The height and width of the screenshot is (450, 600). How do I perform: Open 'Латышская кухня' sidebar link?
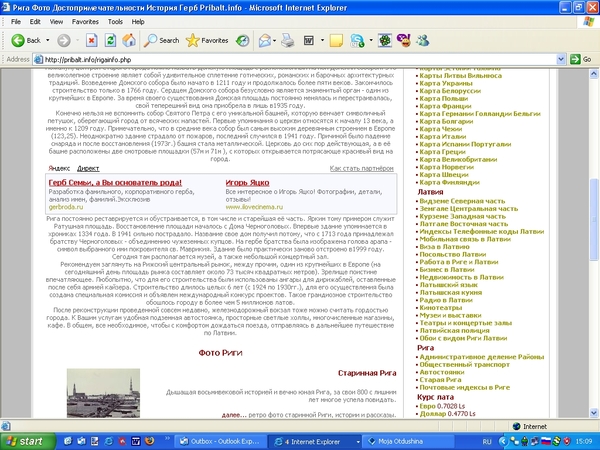point(451,292)
